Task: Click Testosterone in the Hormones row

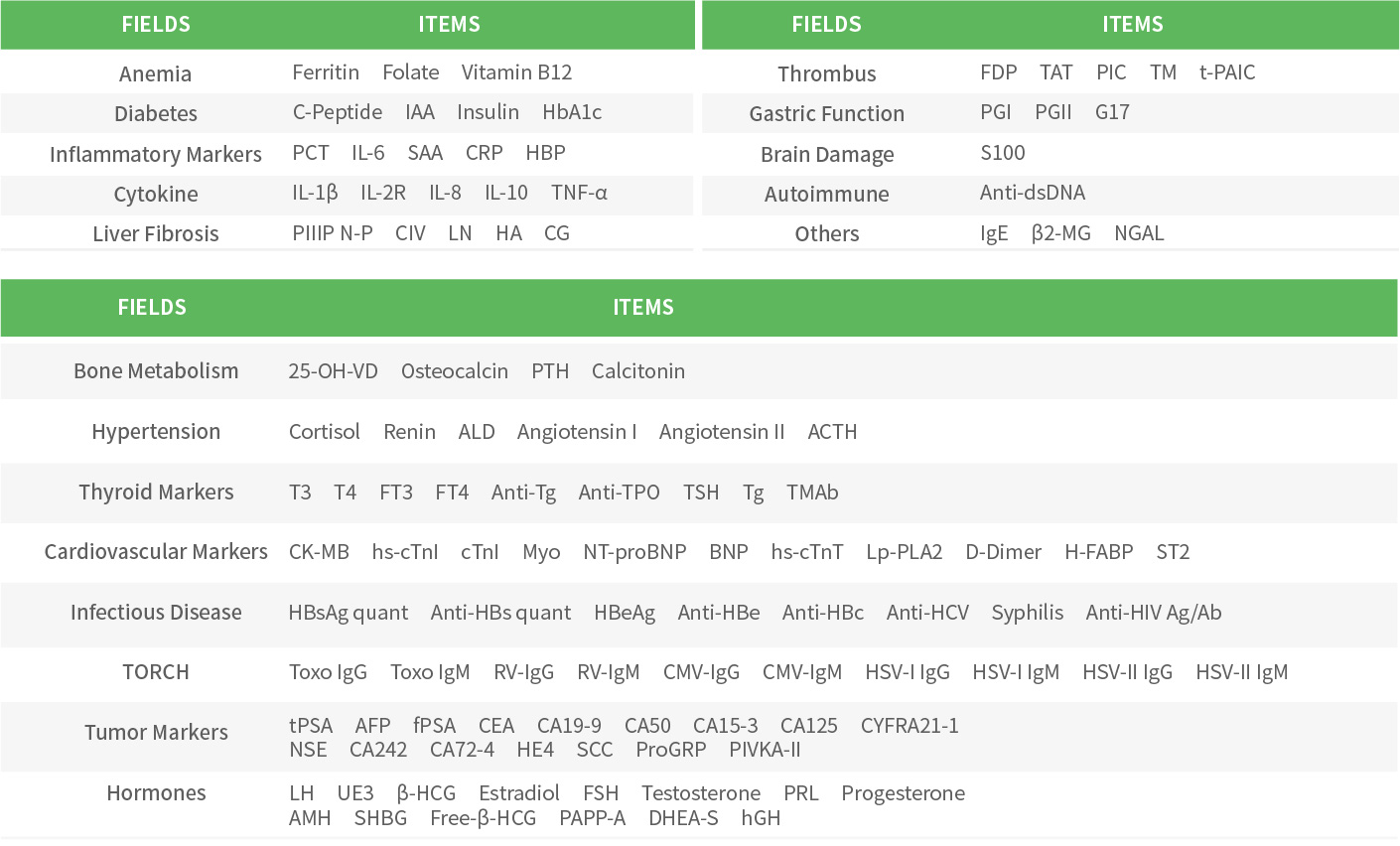Action: tap(701, 793)
